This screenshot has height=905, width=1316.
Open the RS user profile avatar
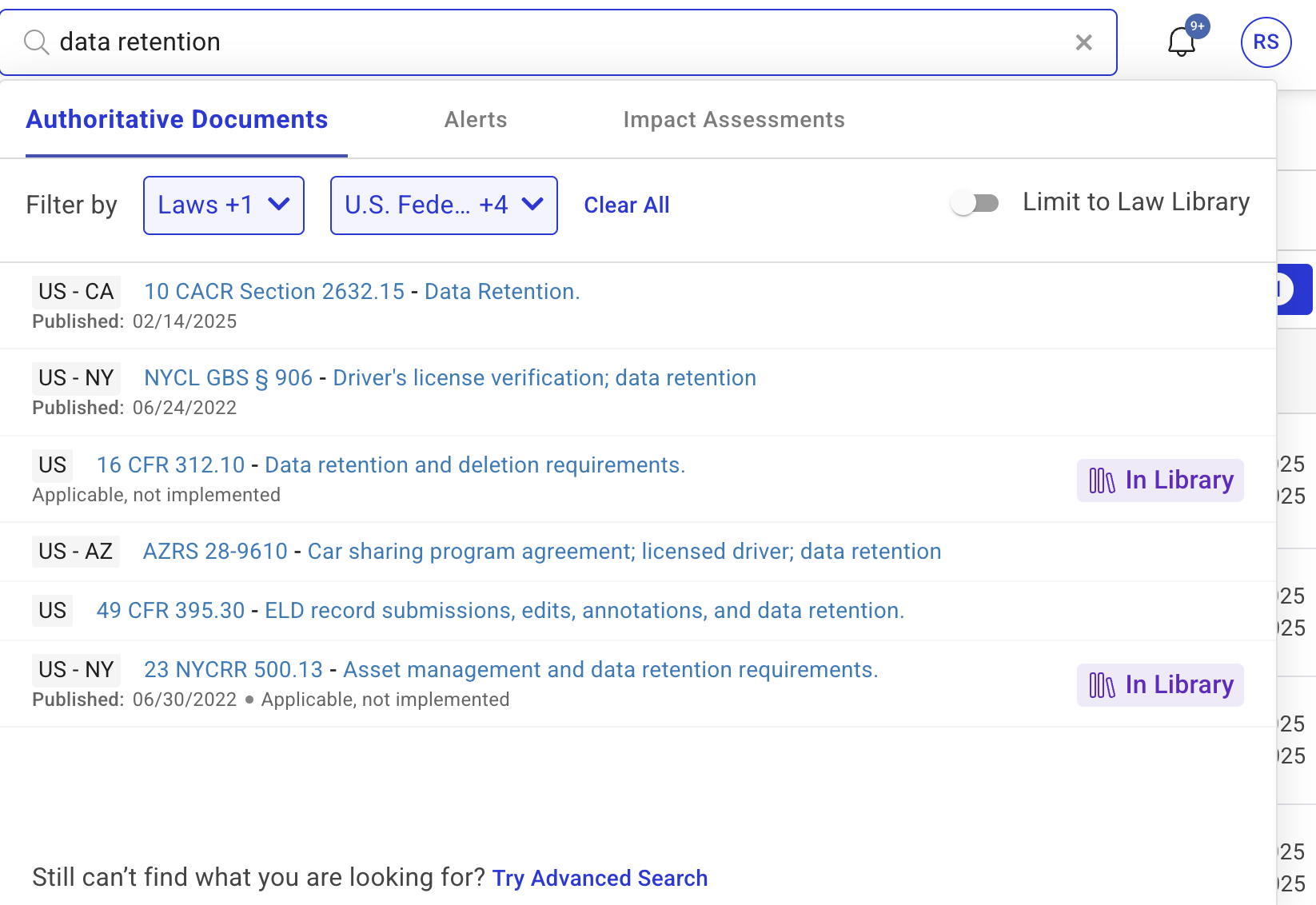click(x=1266, y=42)
